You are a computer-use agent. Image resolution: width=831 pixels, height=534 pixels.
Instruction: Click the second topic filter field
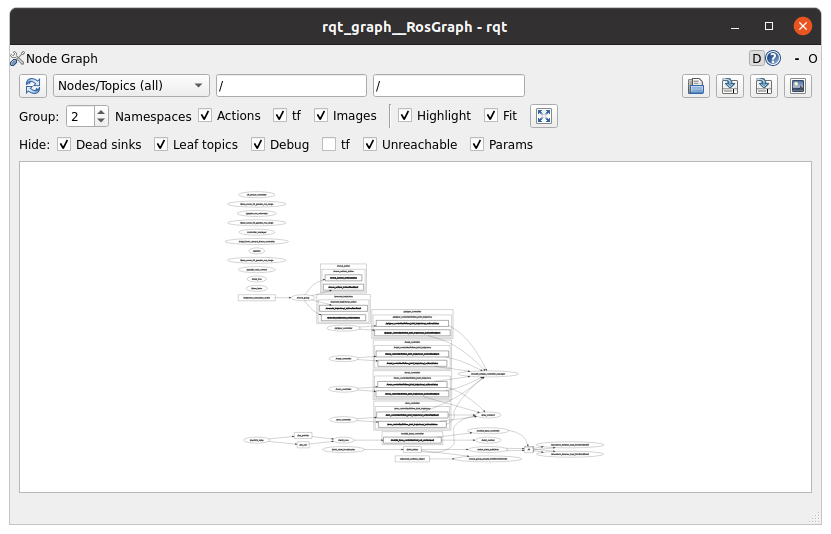[448, 86]
